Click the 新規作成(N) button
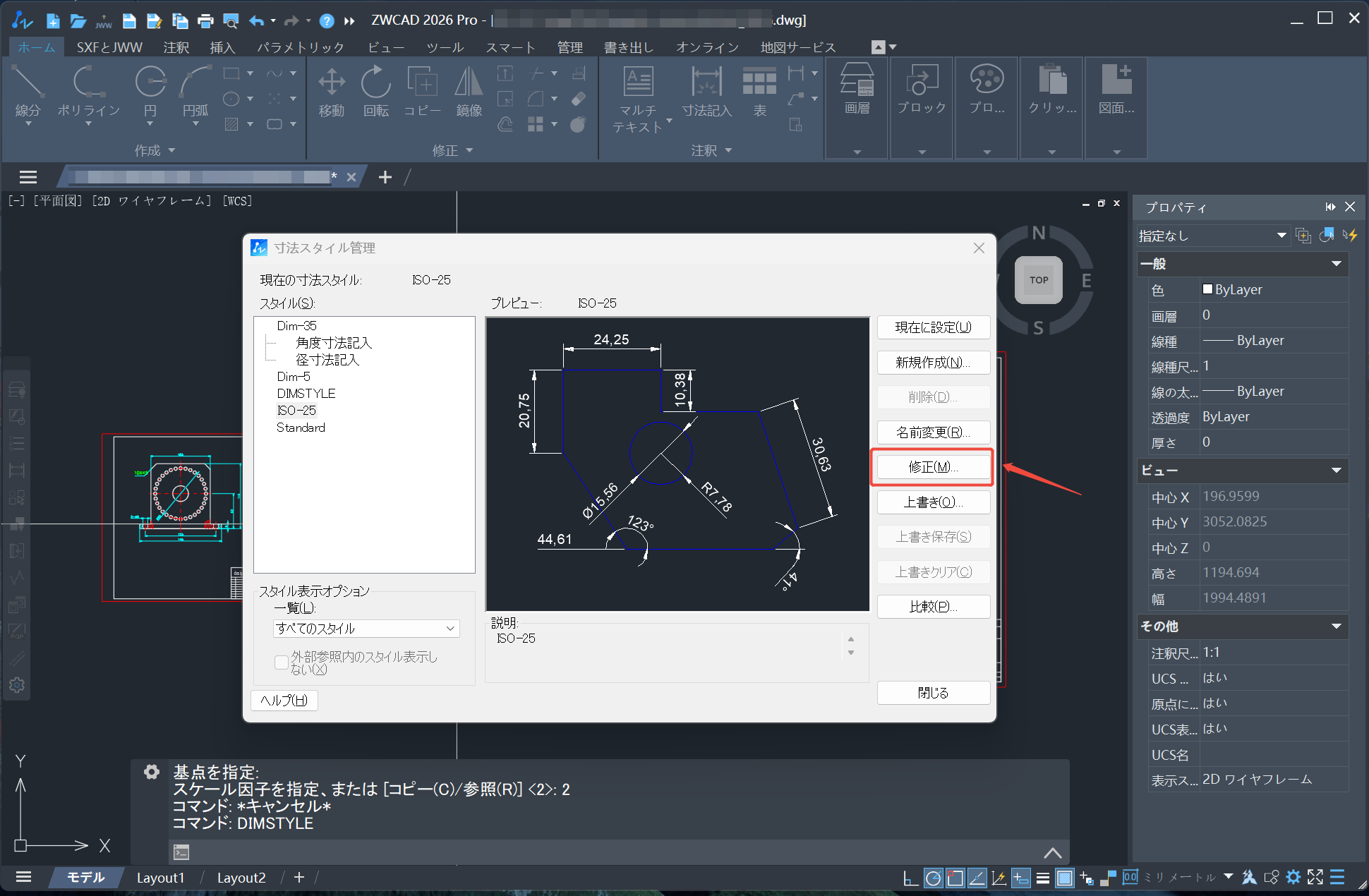 (933, 362)
